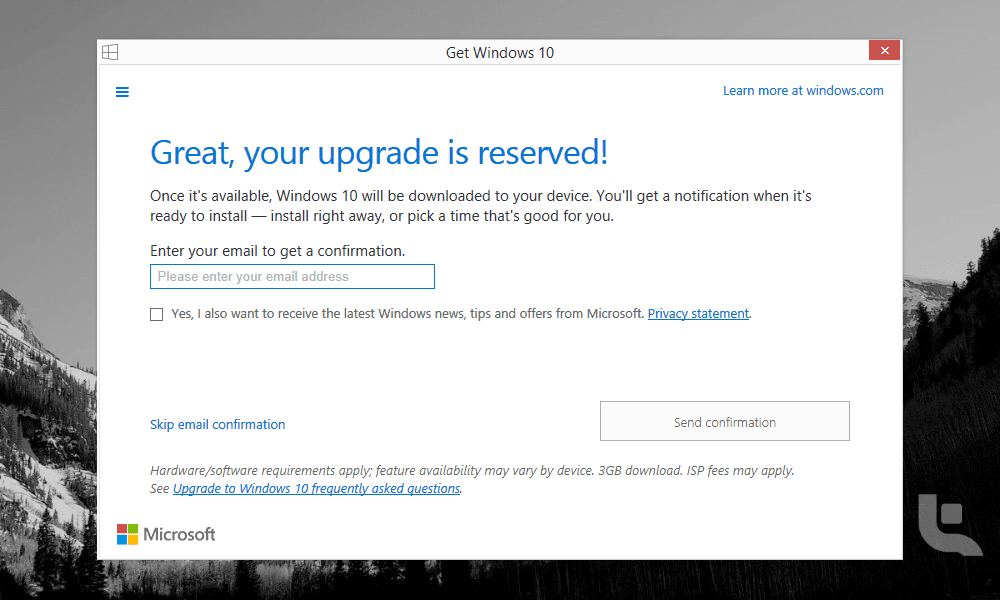Click the 'Once it's available, Windows 10' paragraph
1000x600 pixels.
pos(481,206)
